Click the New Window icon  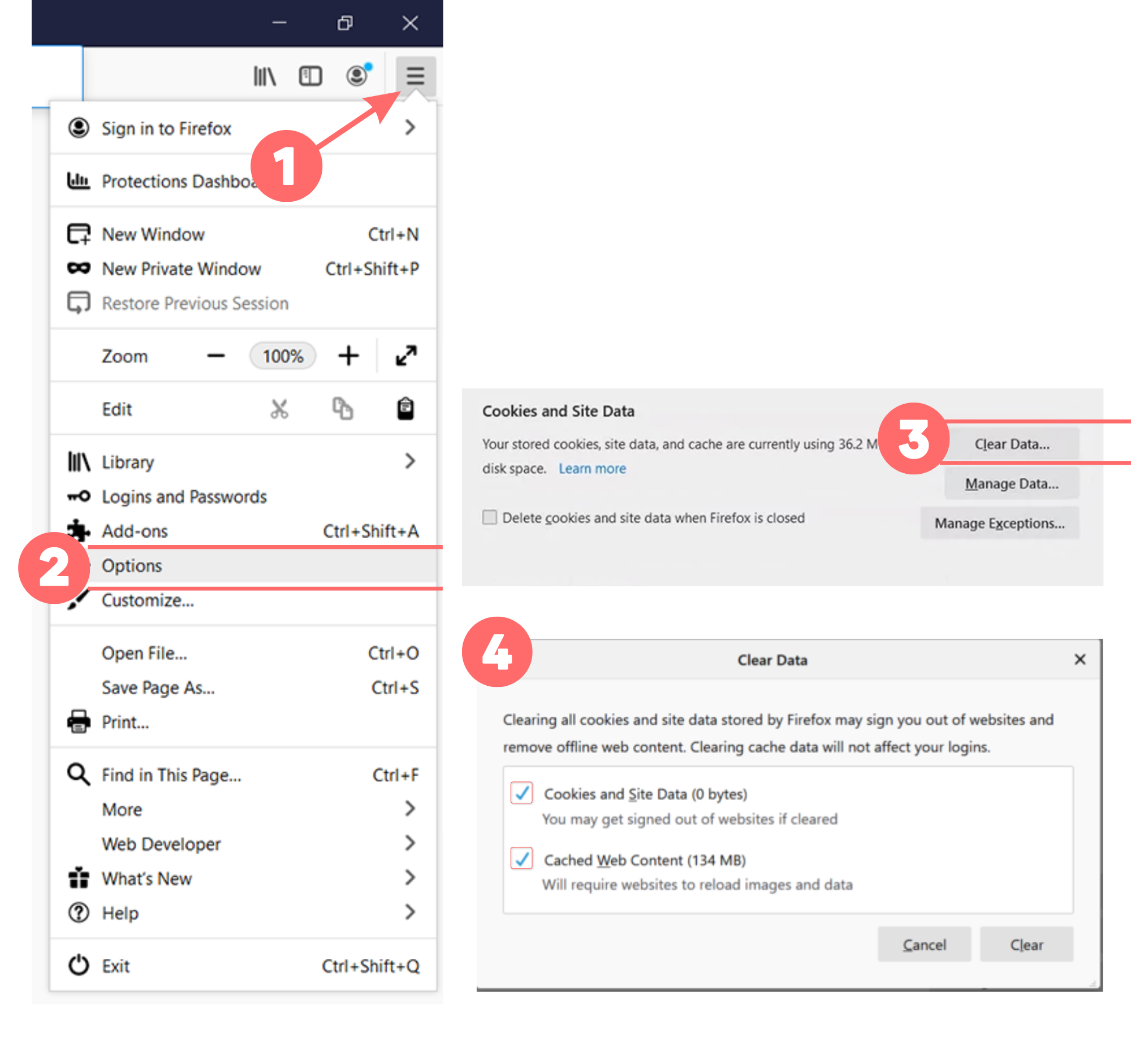tap(79, 233)
